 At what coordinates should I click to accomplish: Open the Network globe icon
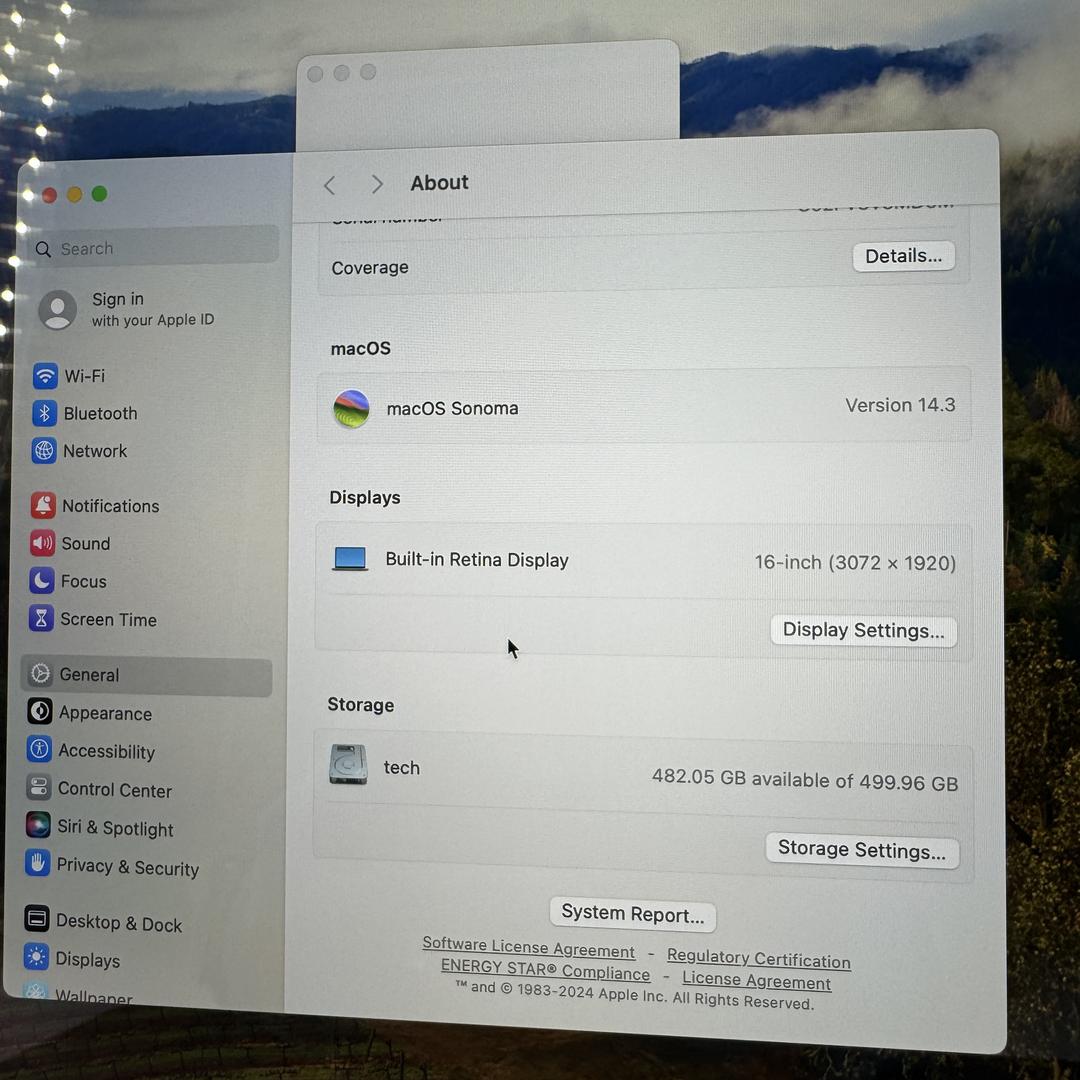click(43, 450)
